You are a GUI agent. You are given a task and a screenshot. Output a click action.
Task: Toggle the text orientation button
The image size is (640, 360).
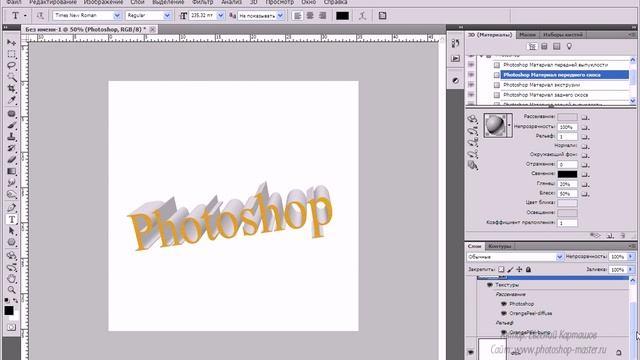click(40, 16)
